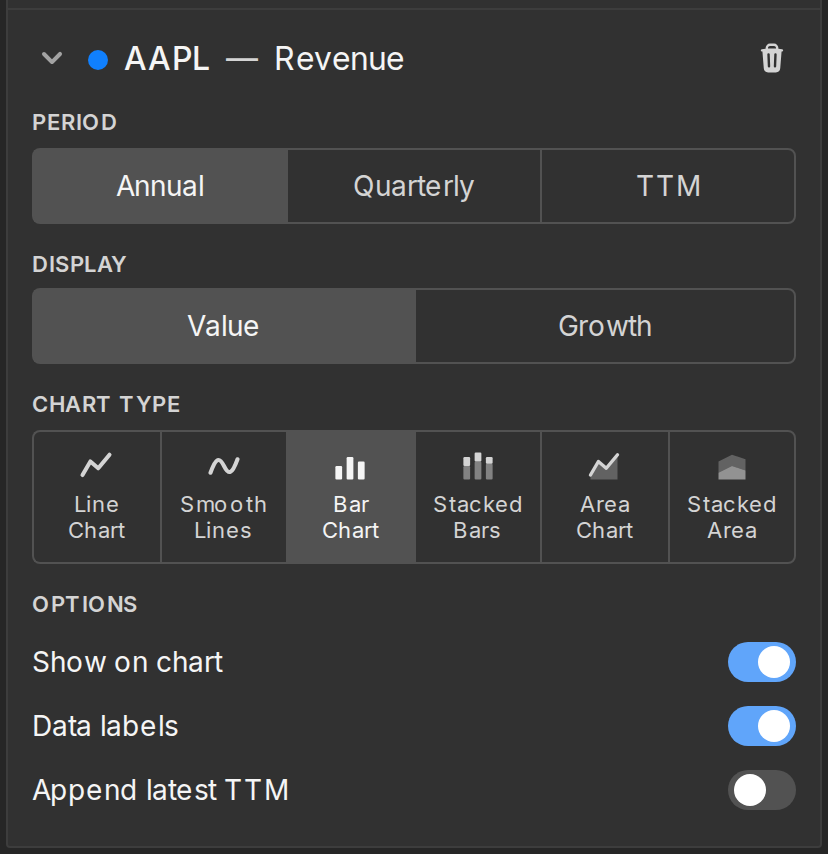The width and height of the screenshot is (828, 854).
Task: Delete the AAPL Revenue series with trash icon
Action: (771, 58)
